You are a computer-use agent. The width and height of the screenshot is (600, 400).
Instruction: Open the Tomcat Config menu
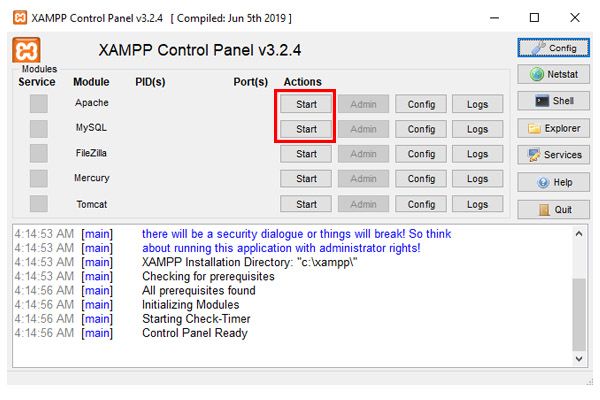click(421, 204)
